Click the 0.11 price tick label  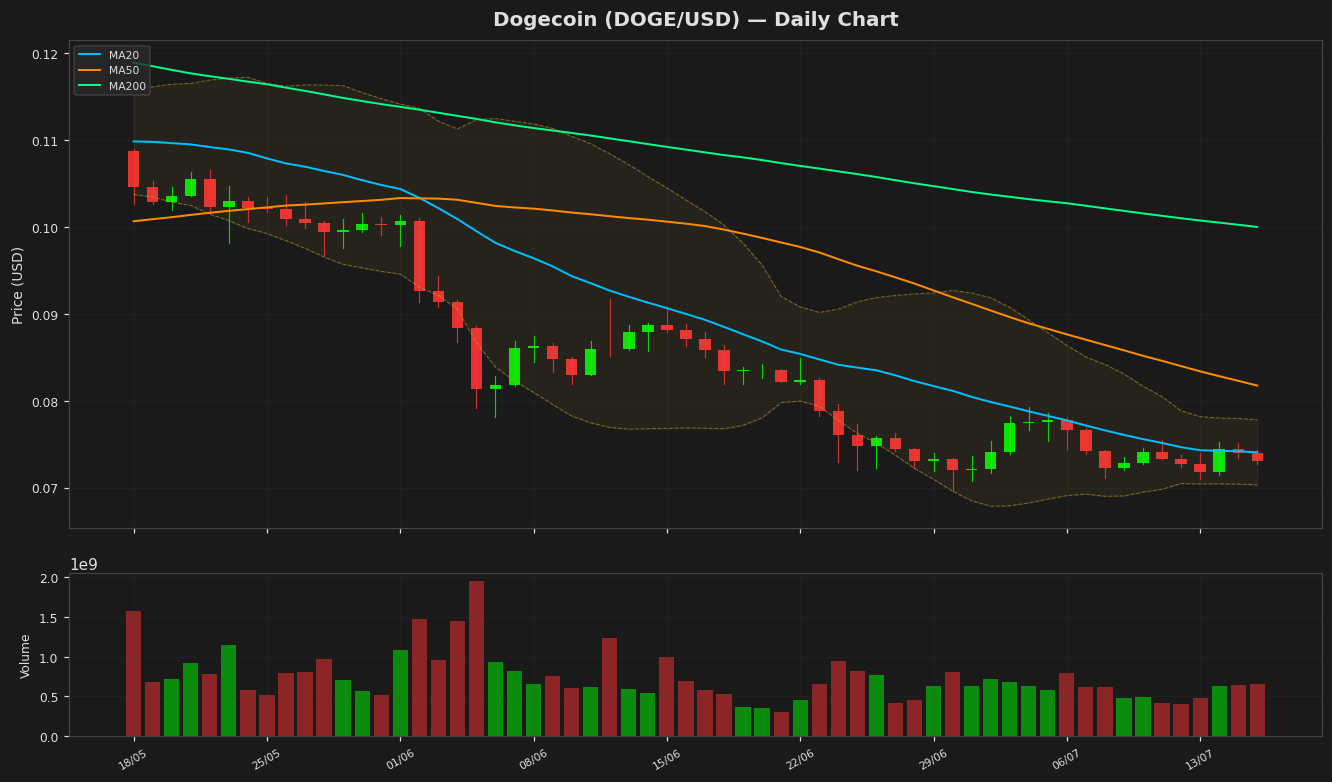coord(43,141)
